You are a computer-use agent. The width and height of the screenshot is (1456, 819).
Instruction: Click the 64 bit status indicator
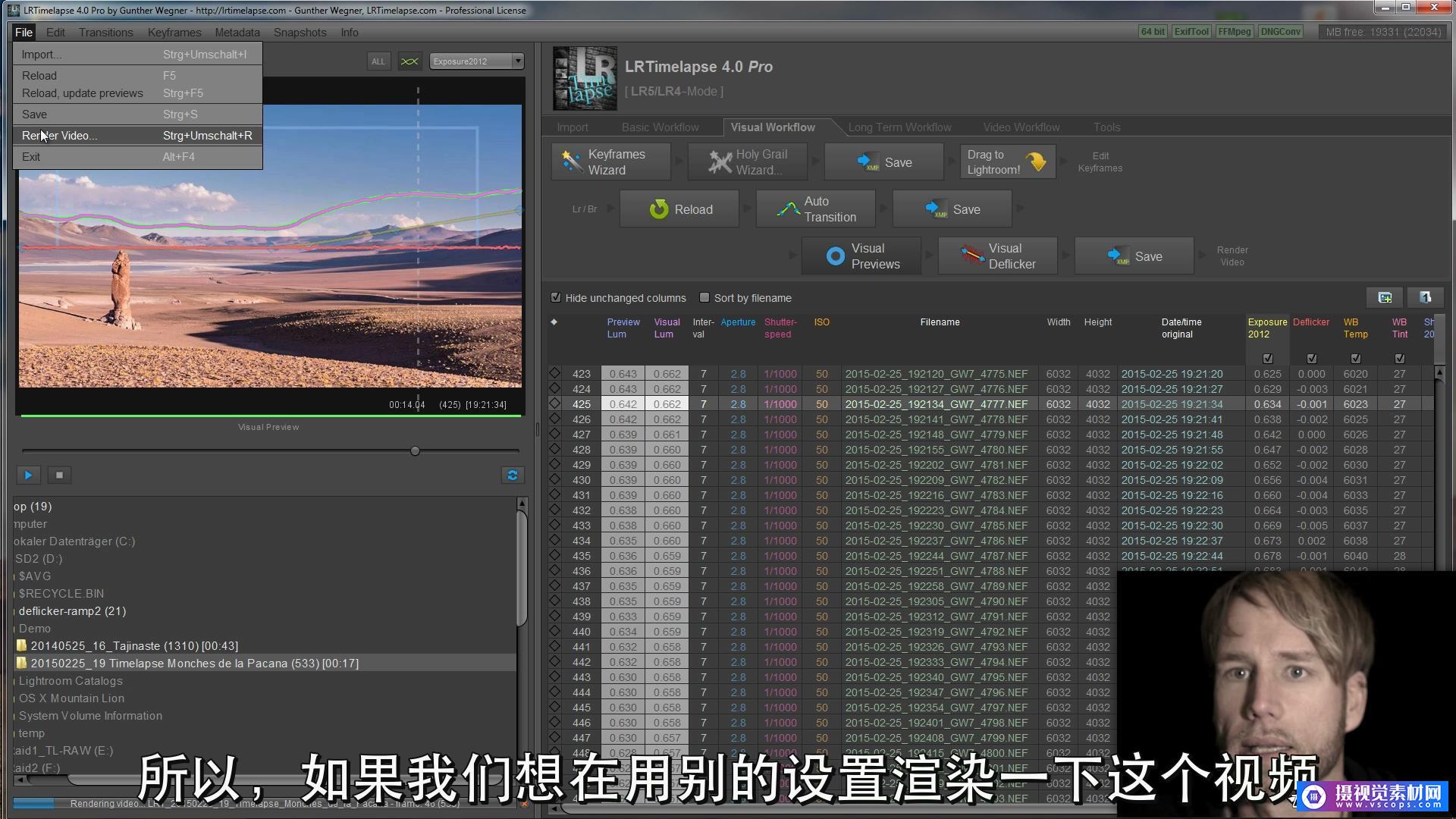pos(1153,32)
